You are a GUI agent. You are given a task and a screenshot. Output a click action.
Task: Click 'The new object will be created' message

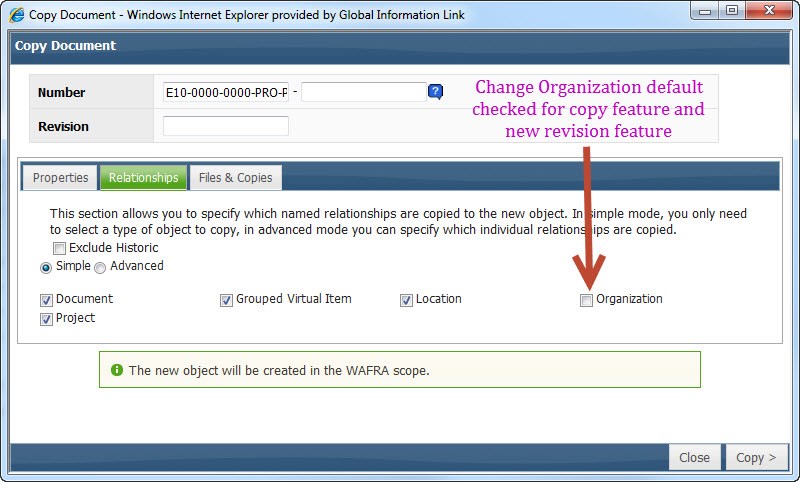coord(279,370)
